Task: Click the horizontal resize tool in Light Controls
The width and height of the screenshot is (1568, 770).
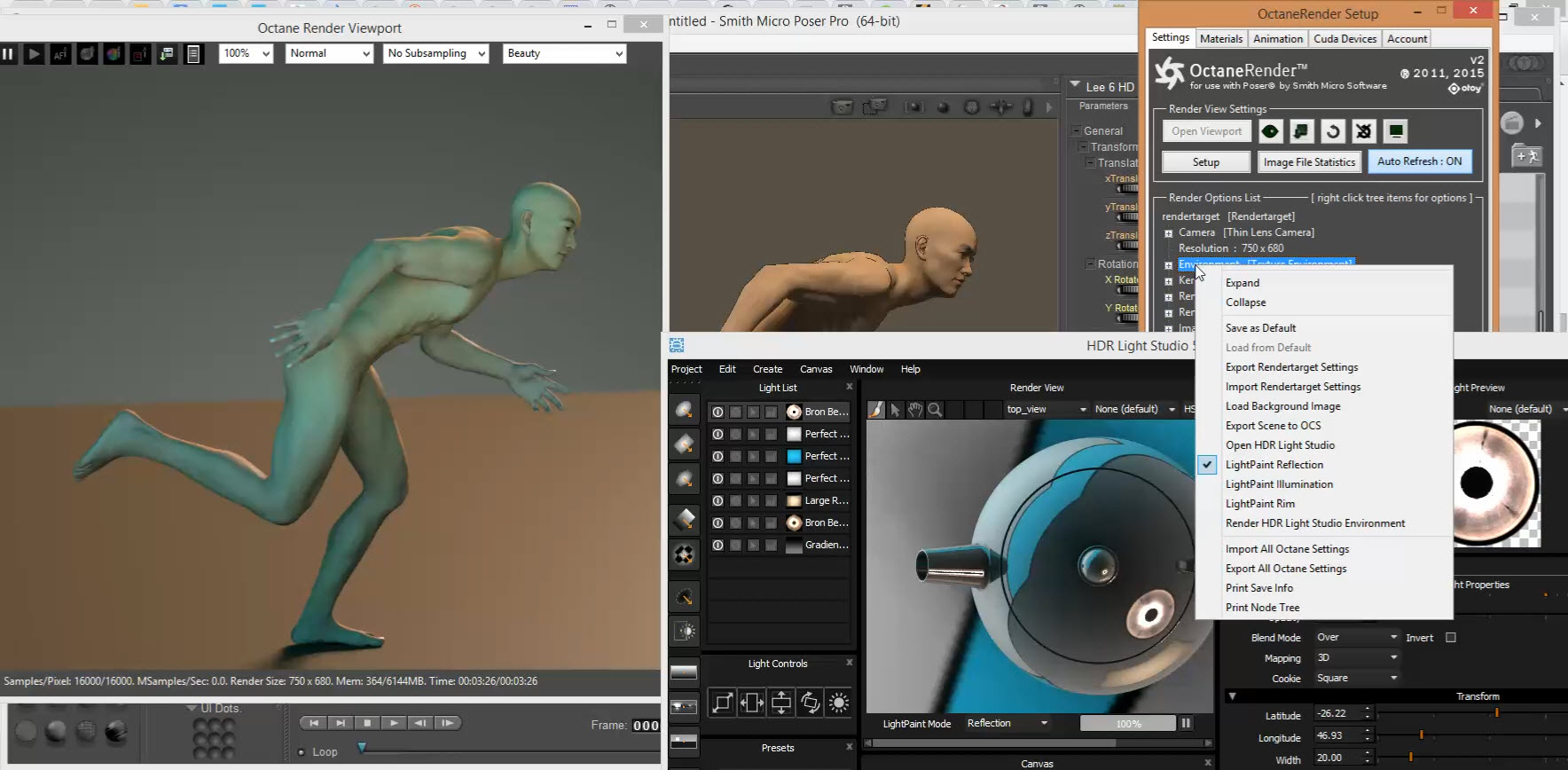Action: coord(752,703)
